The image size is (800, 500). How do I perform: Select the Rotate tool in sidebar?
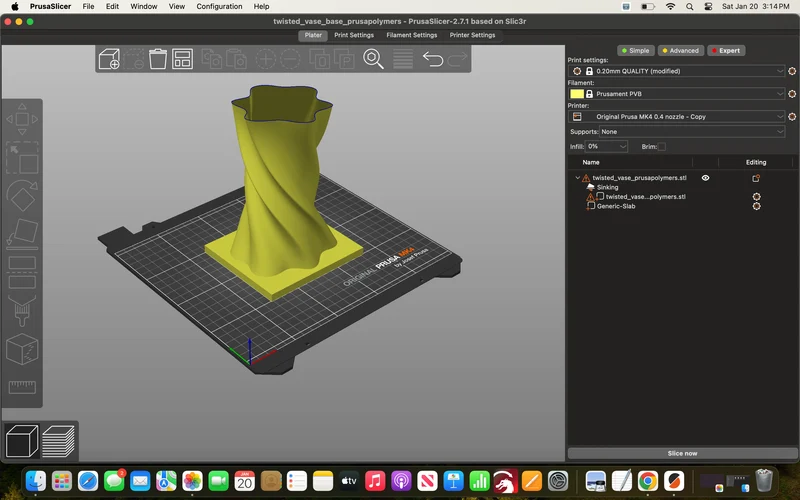tap(22, 195)
